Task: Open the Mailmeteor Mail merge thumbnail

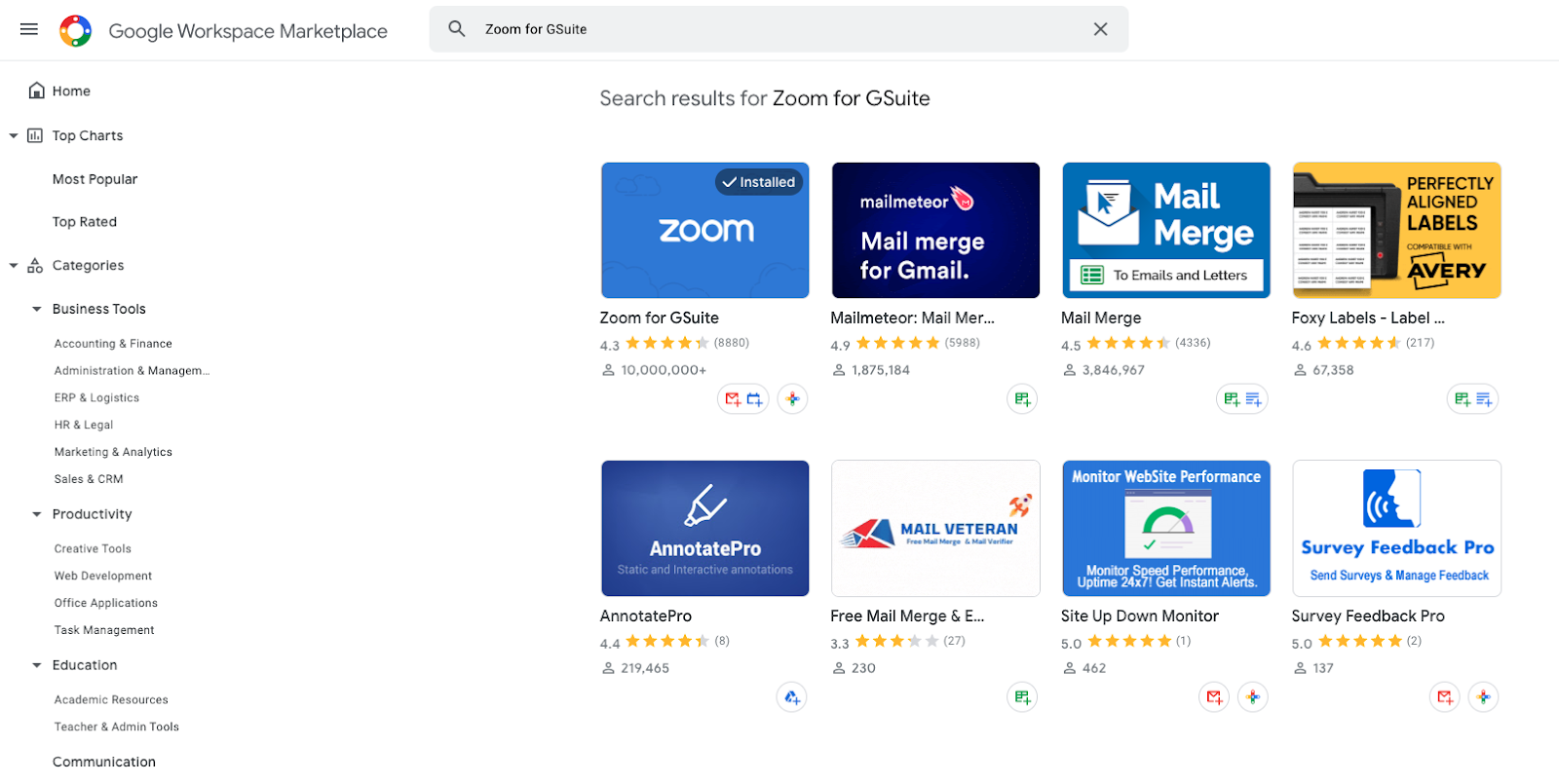Action: point(935,230)
